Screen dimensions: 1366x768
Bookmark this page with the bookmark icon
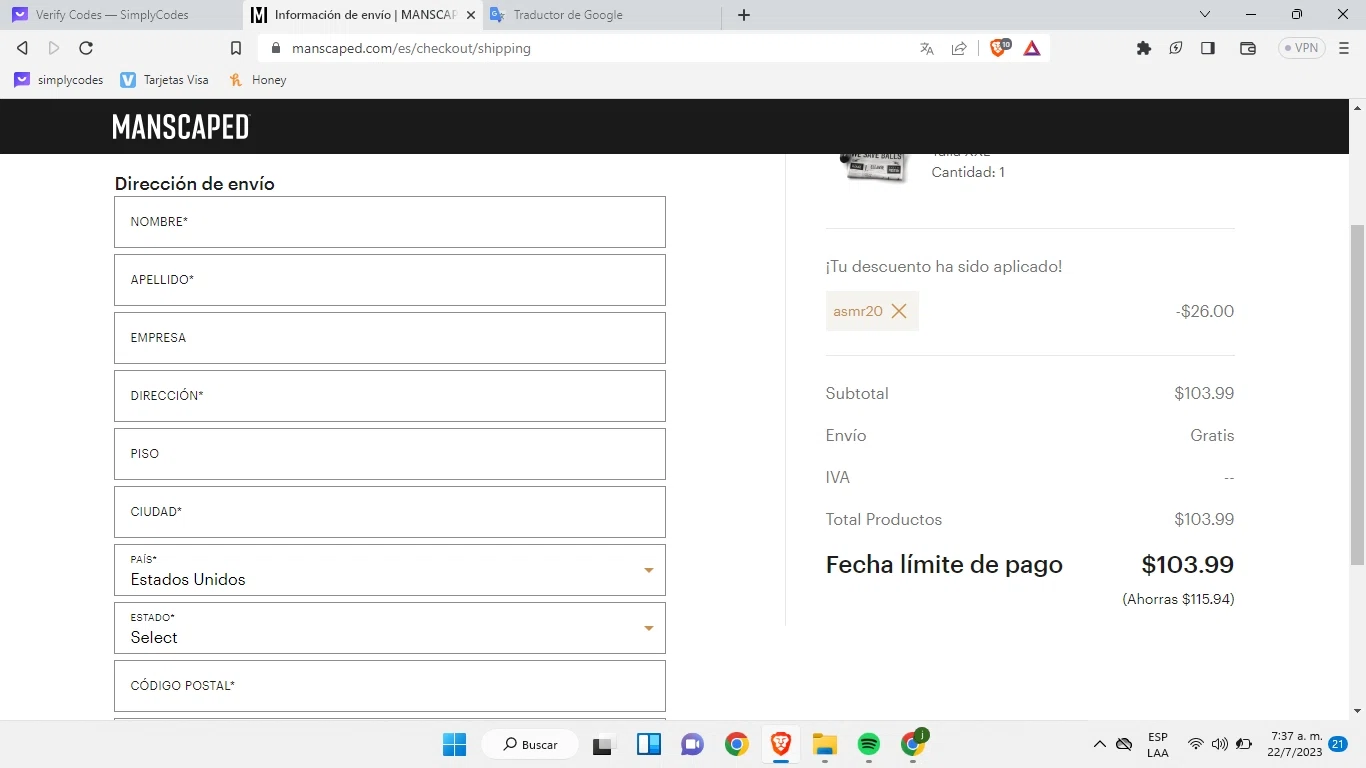point(236,48)
